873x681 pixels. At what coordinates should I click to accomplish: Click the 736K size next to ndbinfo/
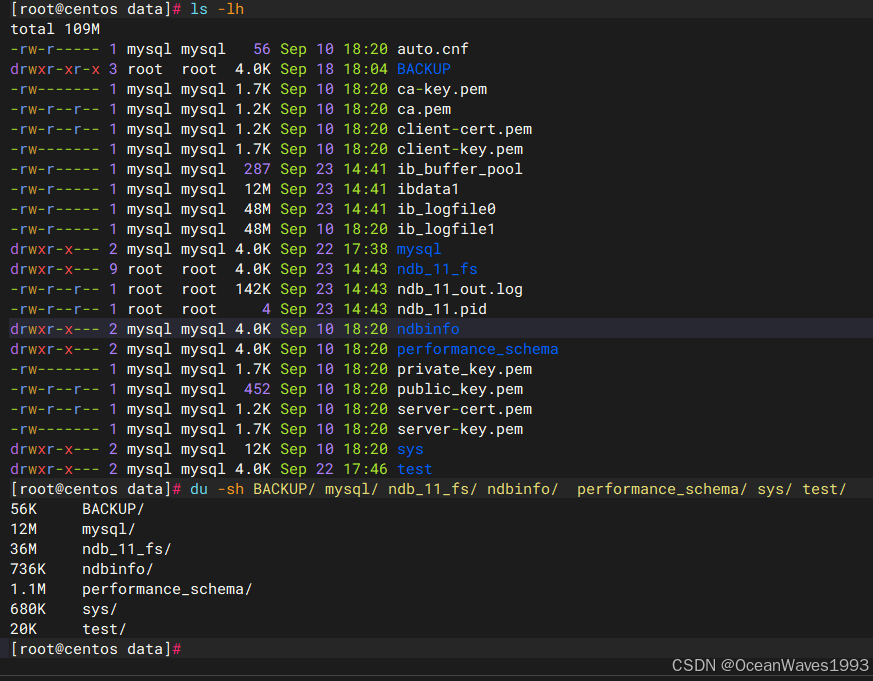click(x=28, y=569)
